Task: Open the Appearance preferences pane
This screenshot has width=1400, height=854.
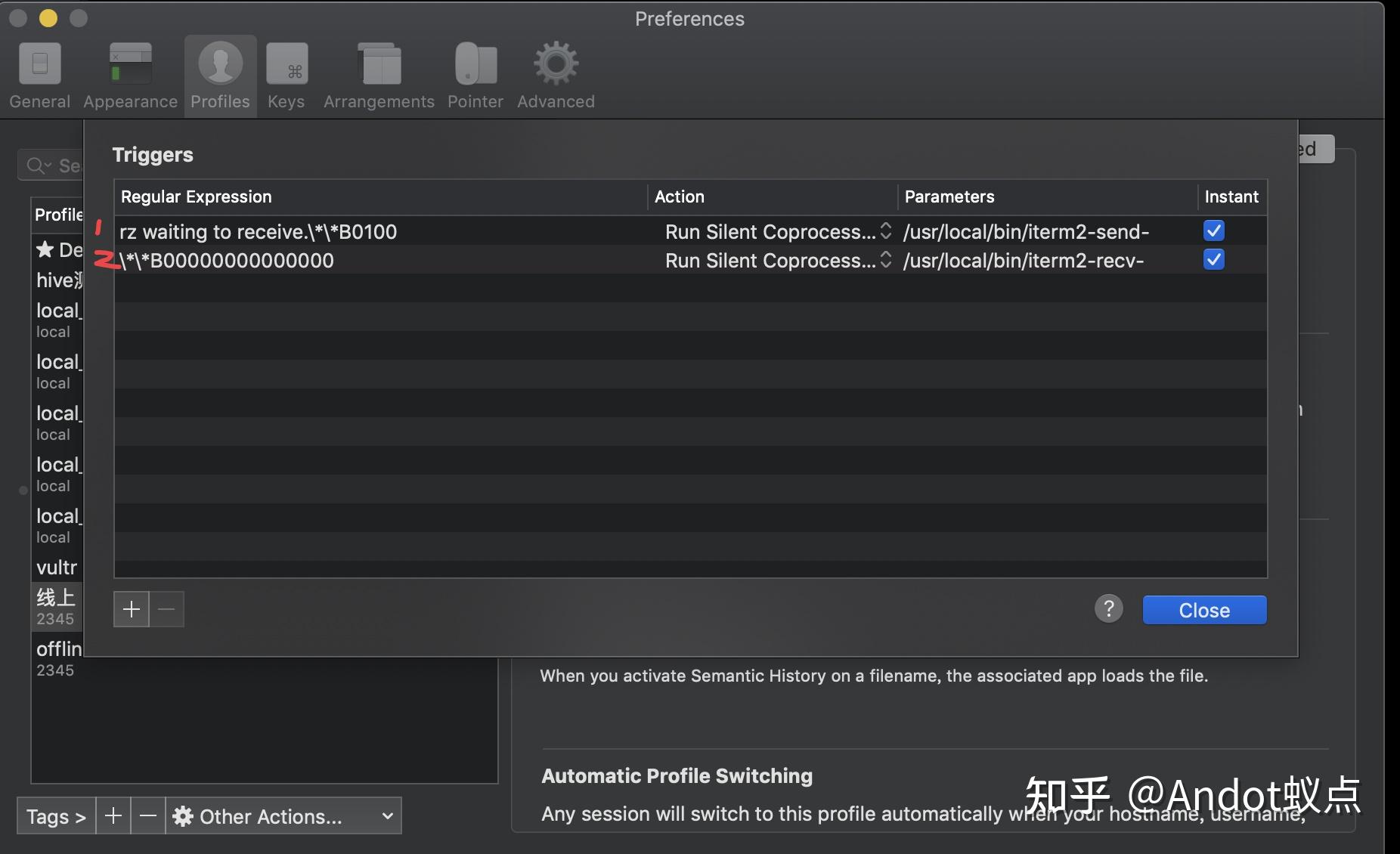Action: point(130,76)
